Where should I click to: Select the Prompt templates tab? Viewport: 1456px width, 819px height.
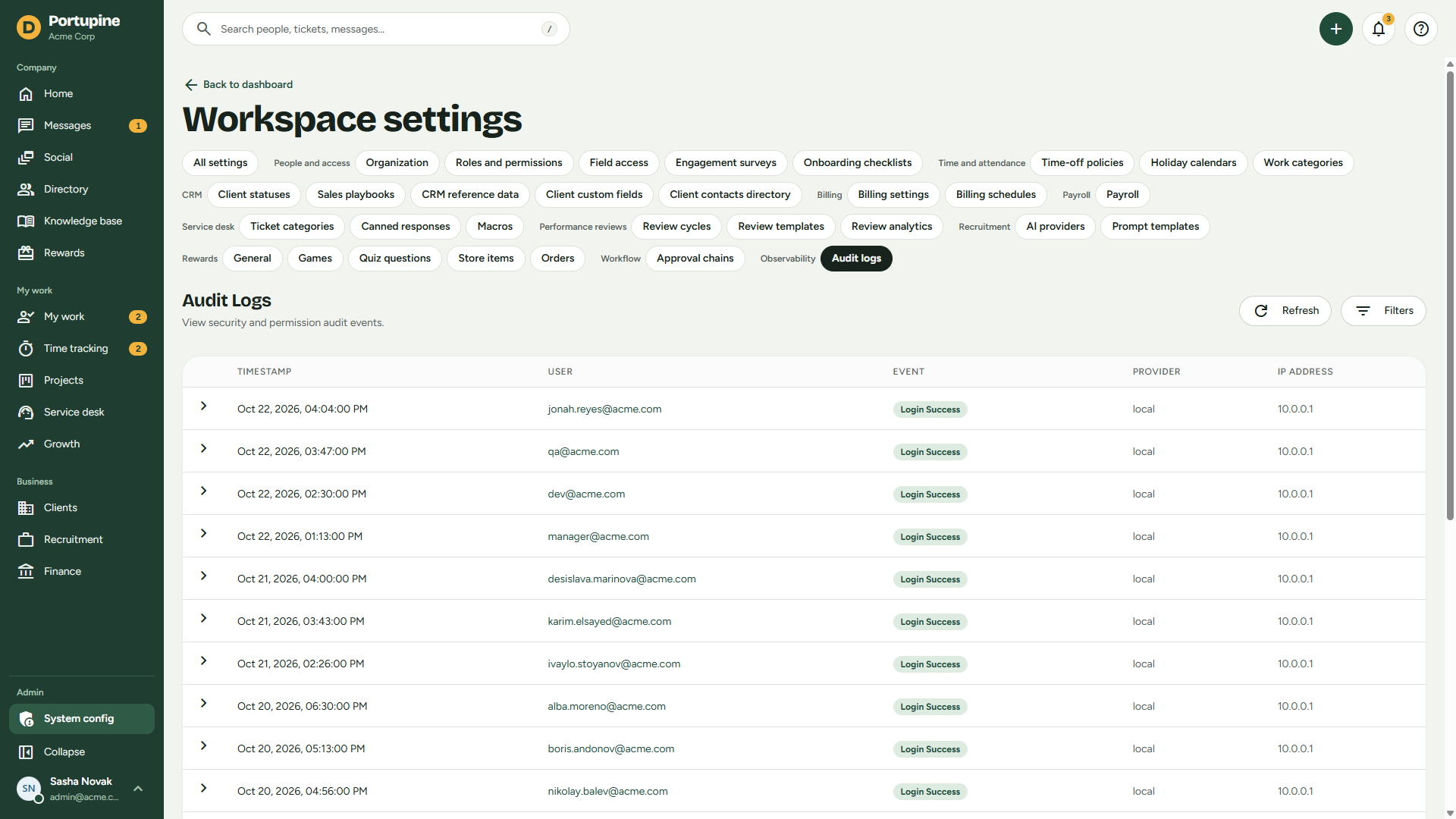pos(1155,227)
